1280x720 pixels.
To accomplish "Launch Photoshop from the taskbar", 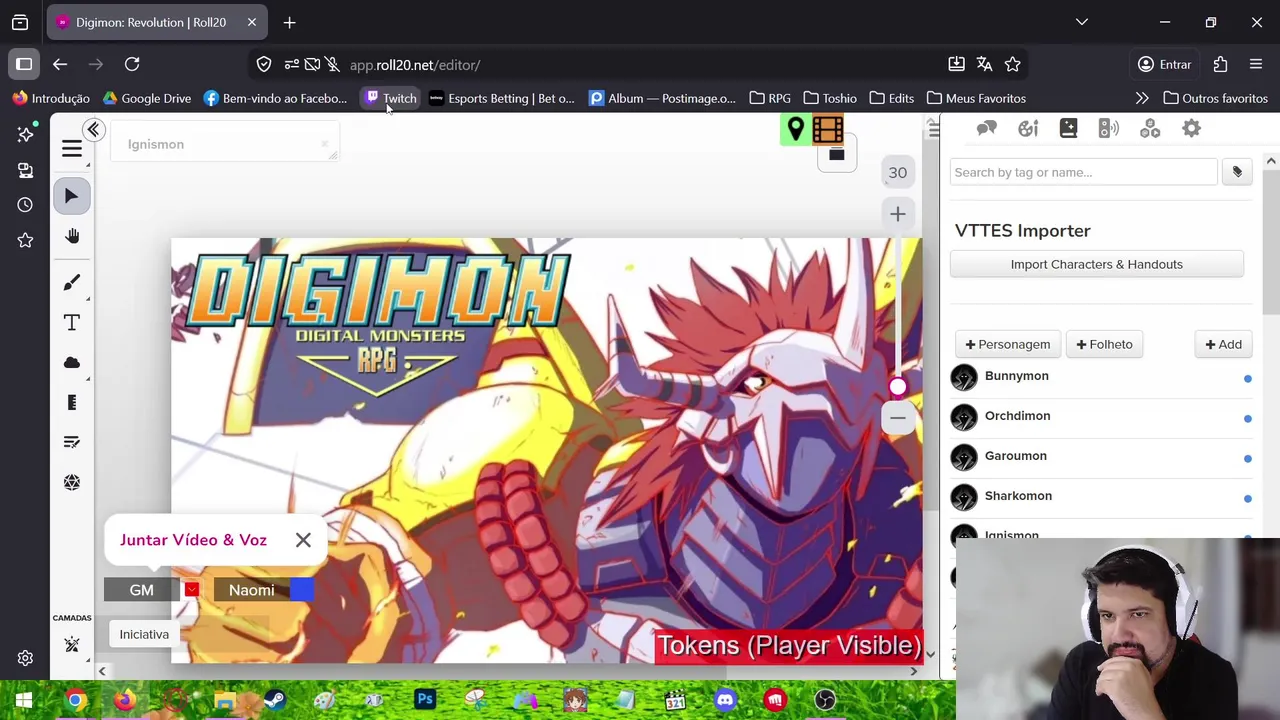I will click(x=425, y=700).
